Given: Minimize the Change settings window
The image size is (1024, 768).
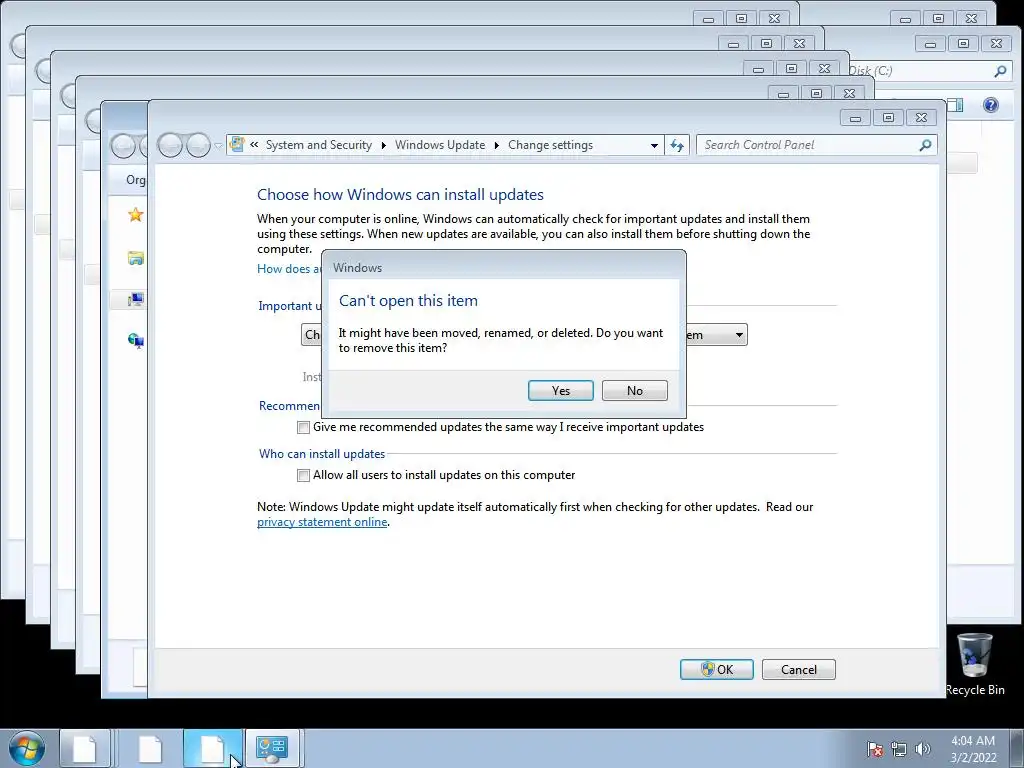Looking at the screenshot, I should pyautogui.click(x=855, y=118).
